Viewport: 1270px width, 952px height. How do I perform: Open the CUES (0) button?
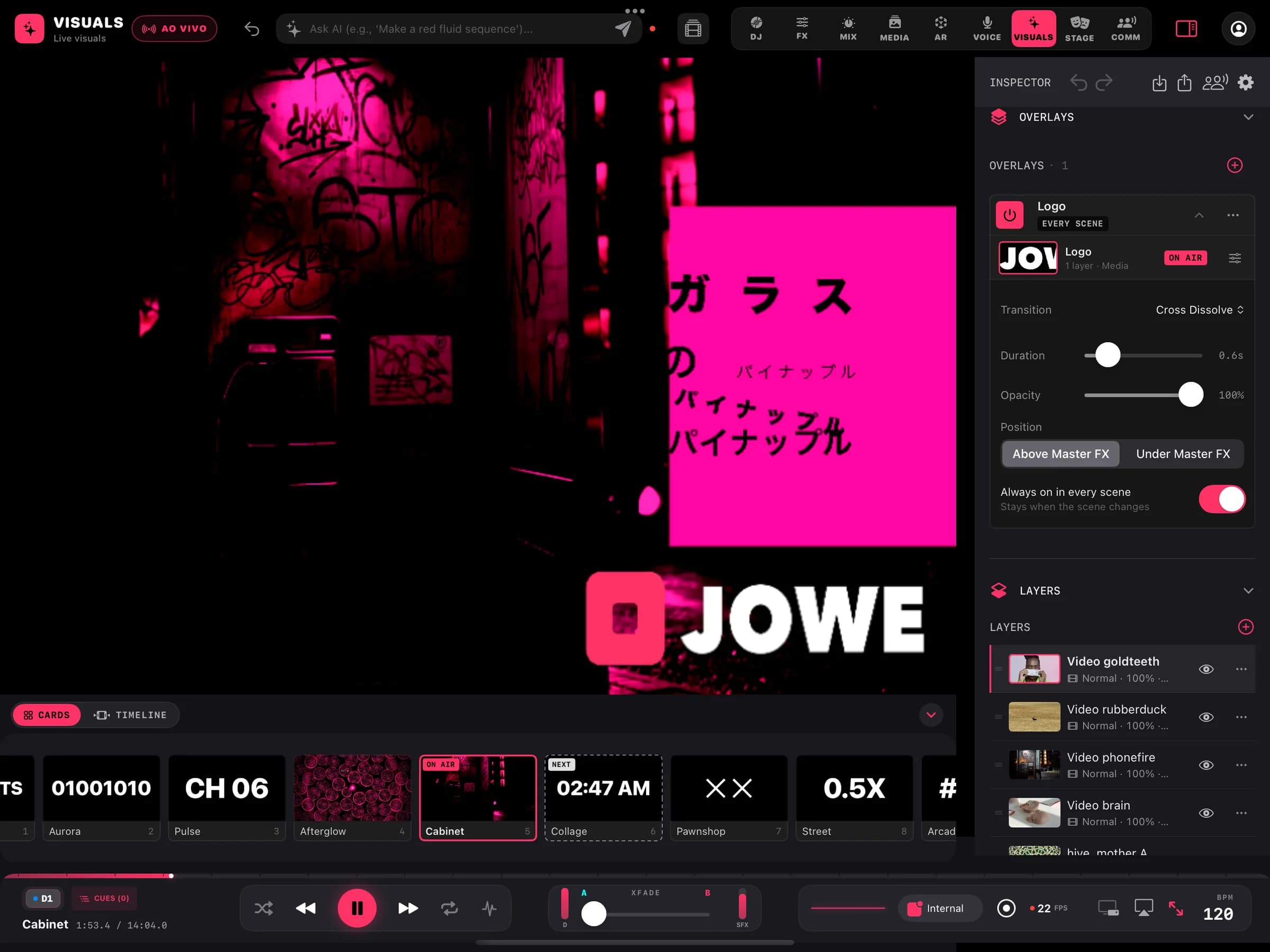[x=104, y=898]
